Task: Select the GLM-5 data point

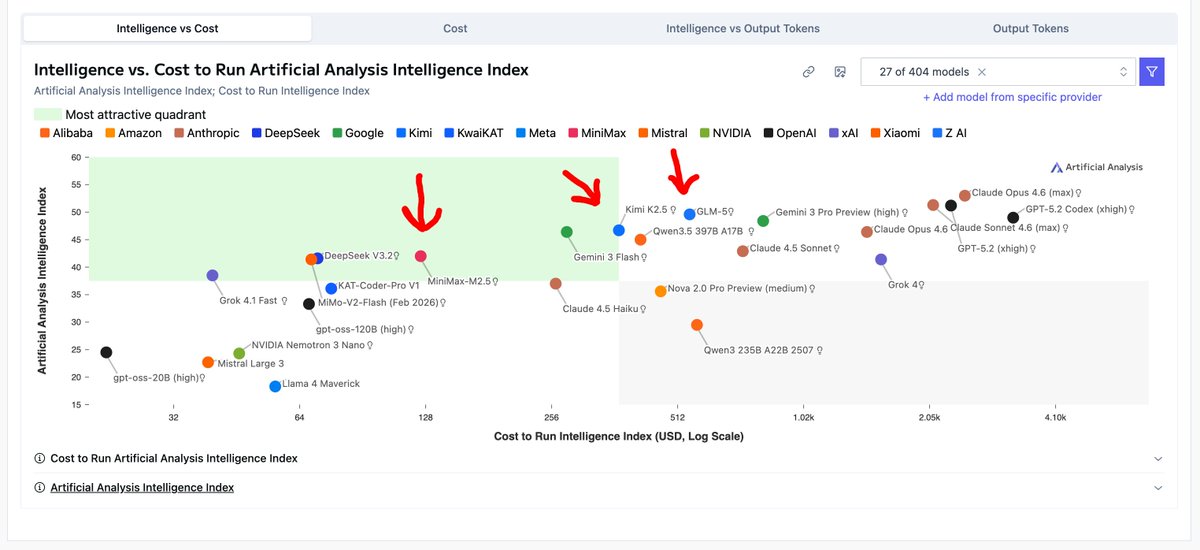Action: 690,214
